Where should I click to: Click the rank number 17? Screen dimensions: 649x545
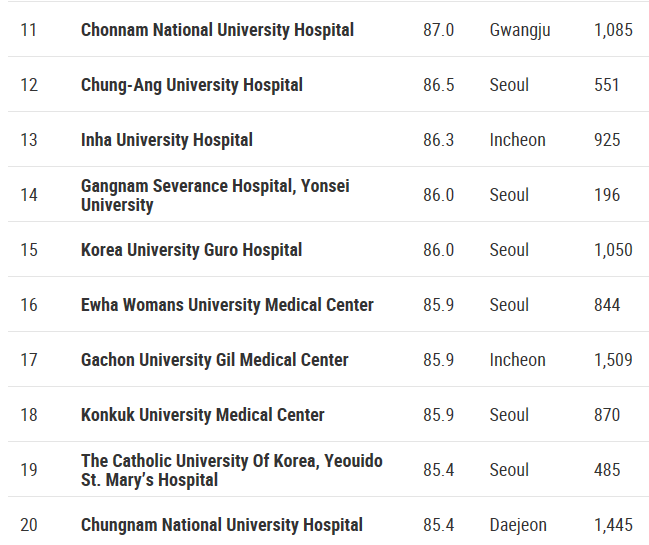click(x=29, y=360)
